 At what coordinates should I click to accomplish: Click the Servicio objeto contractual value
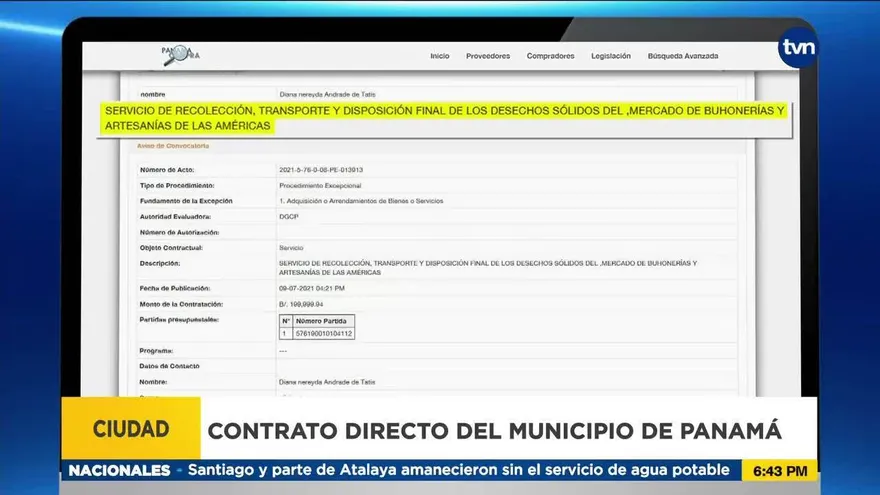click(291, 248)
